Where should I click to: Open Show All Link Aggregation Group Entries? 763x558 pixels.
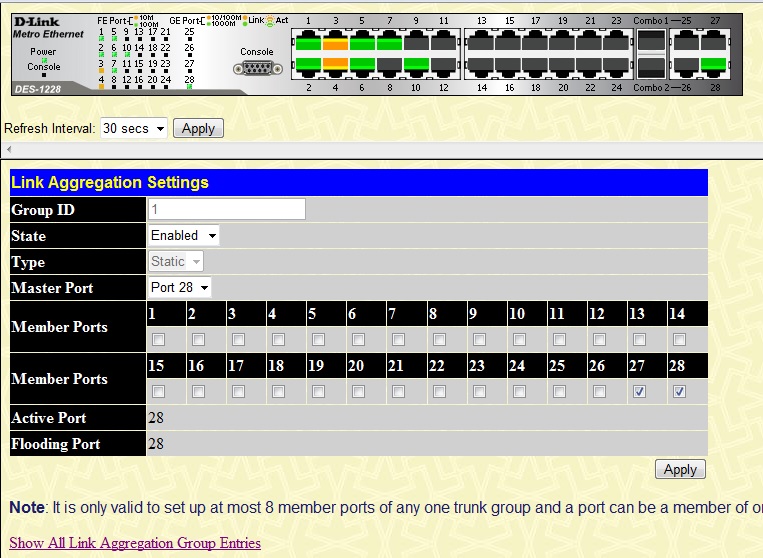[x=135, y=543]
